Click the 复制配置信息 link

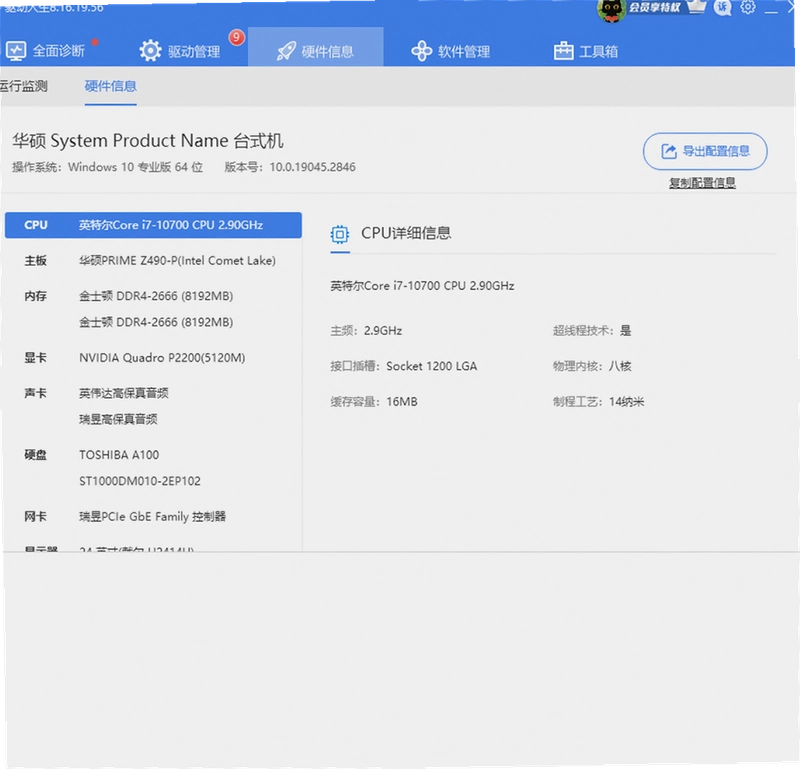click(x=702, y=183)
